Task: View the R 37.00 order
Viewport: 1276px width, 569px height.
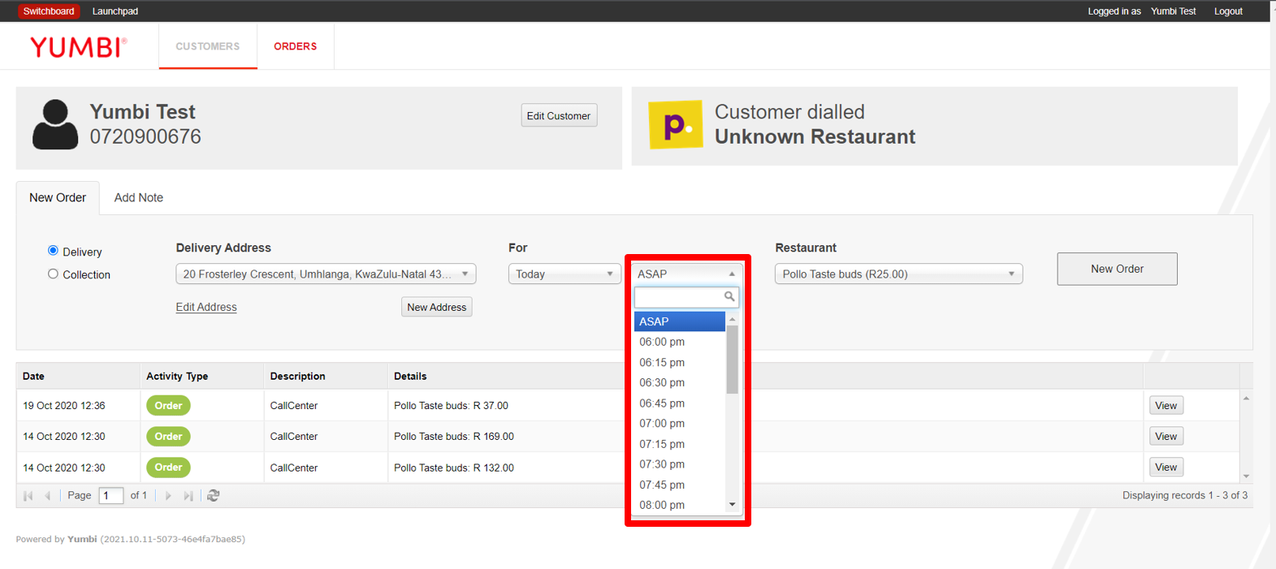Action: [x=1166, y=405]
